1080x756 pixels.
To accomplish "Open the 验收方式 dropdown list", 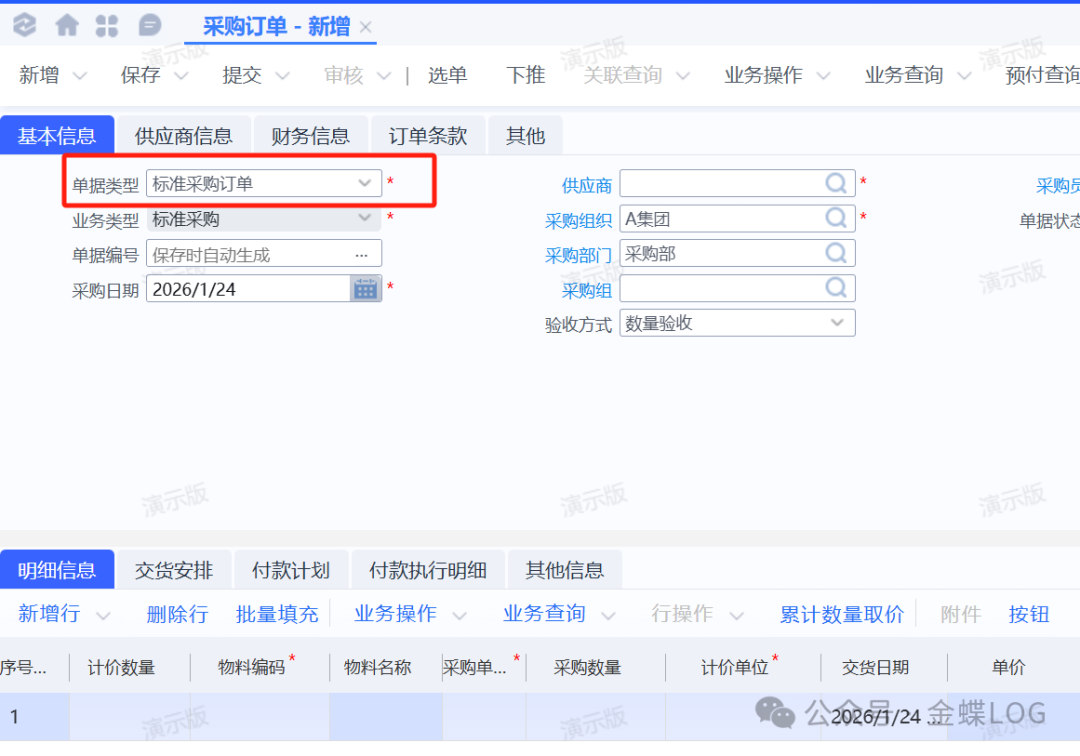I will pos(837,323).
